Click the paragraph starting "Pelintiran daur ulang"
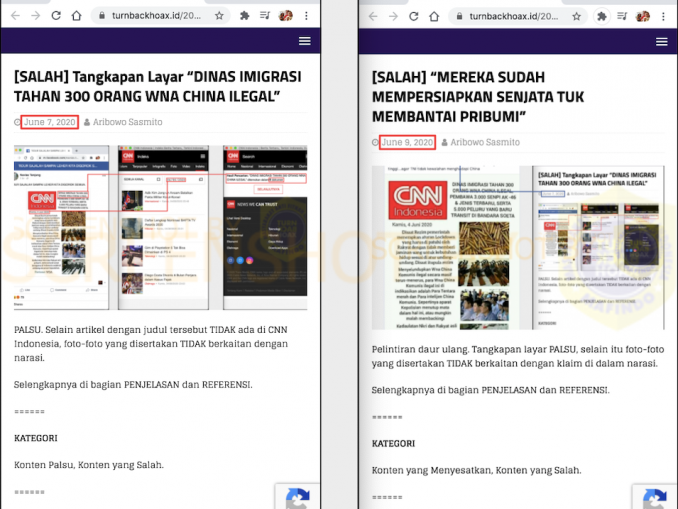 [x=518, y=356]
